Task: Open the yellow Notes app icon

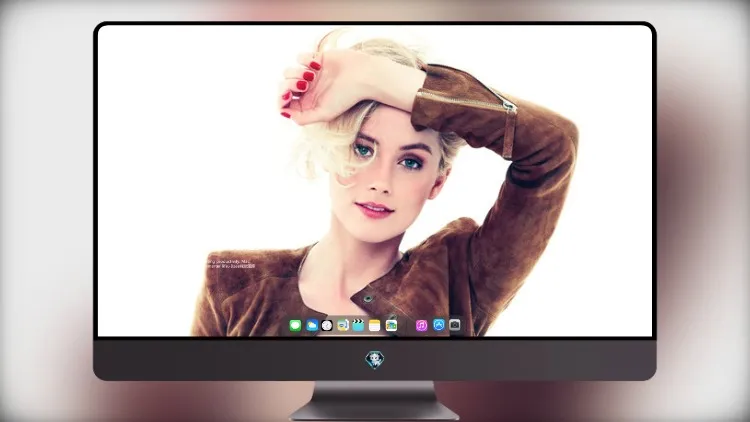Action: (375, 325)
